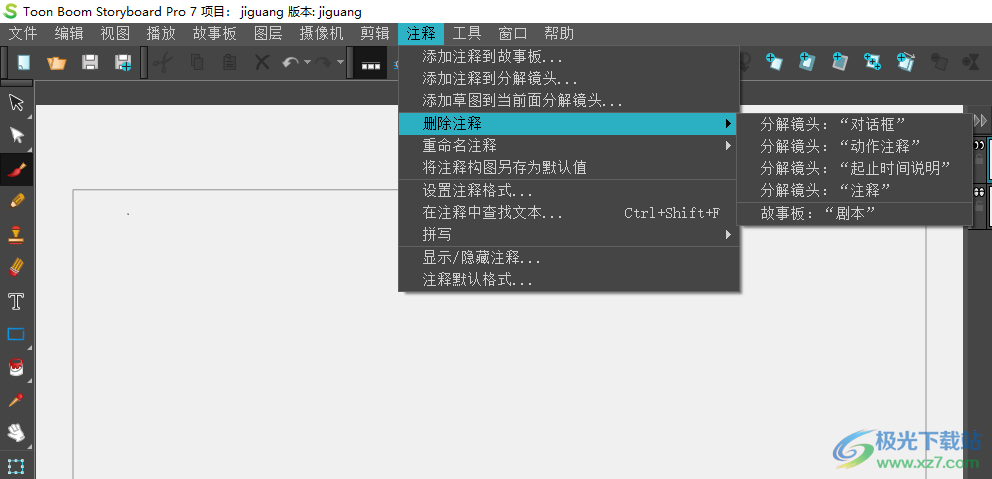
Task: Select the dotted-box transform tool at the bottom
Action: (16, 466)
